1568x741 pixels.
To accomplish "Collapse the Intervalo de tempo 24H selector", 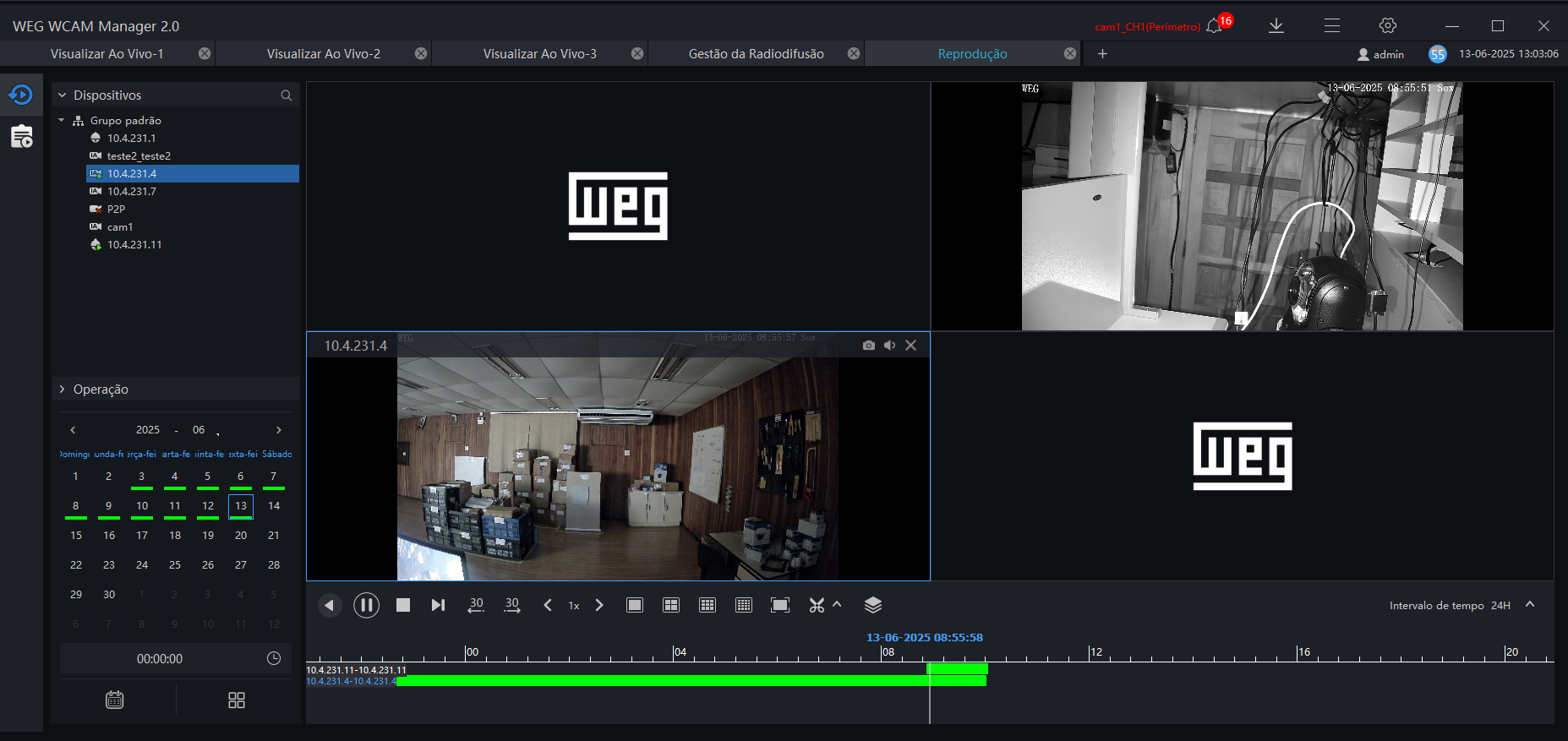I will [x=1530, y=604].
